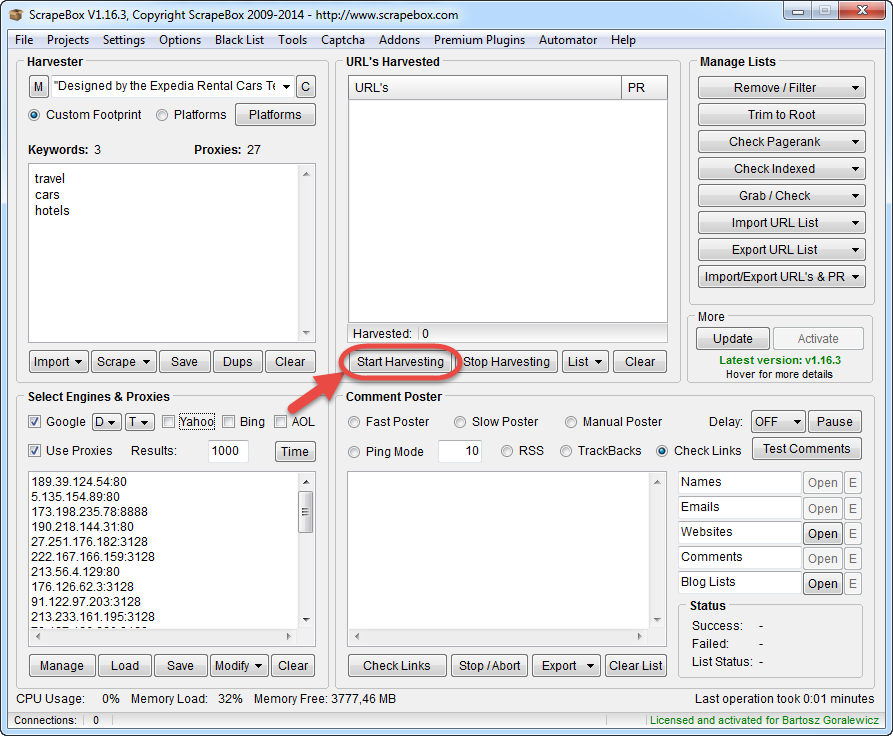Click the keyword 'hotels' in the list
Viewport: 893px width, 736px height.
(x=52, y=211)
